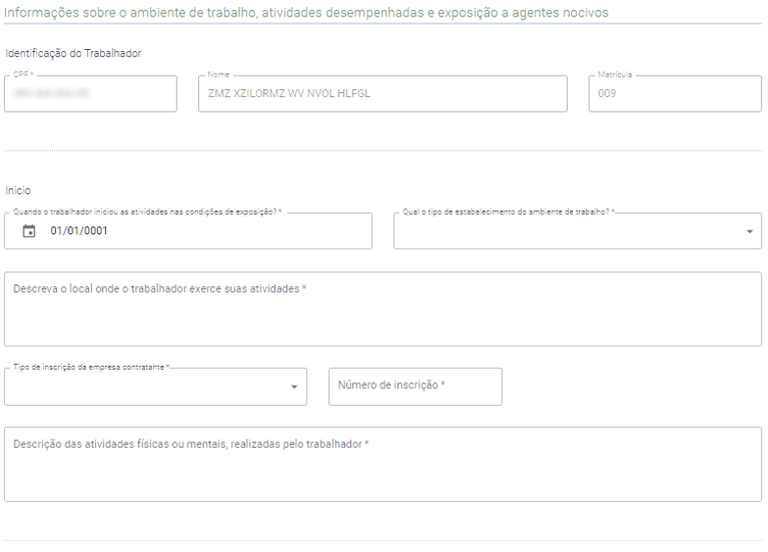Click the small 'Nome' floating label
768x552 pixels.
(218, 75)
